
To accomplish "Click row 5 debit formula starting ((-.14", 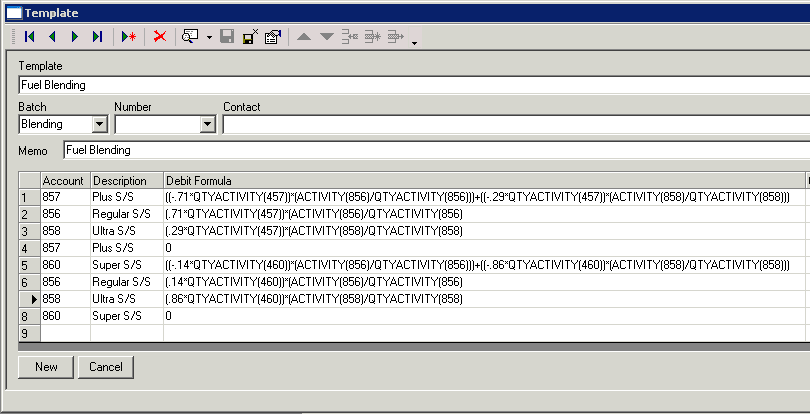I will (485, 265).
